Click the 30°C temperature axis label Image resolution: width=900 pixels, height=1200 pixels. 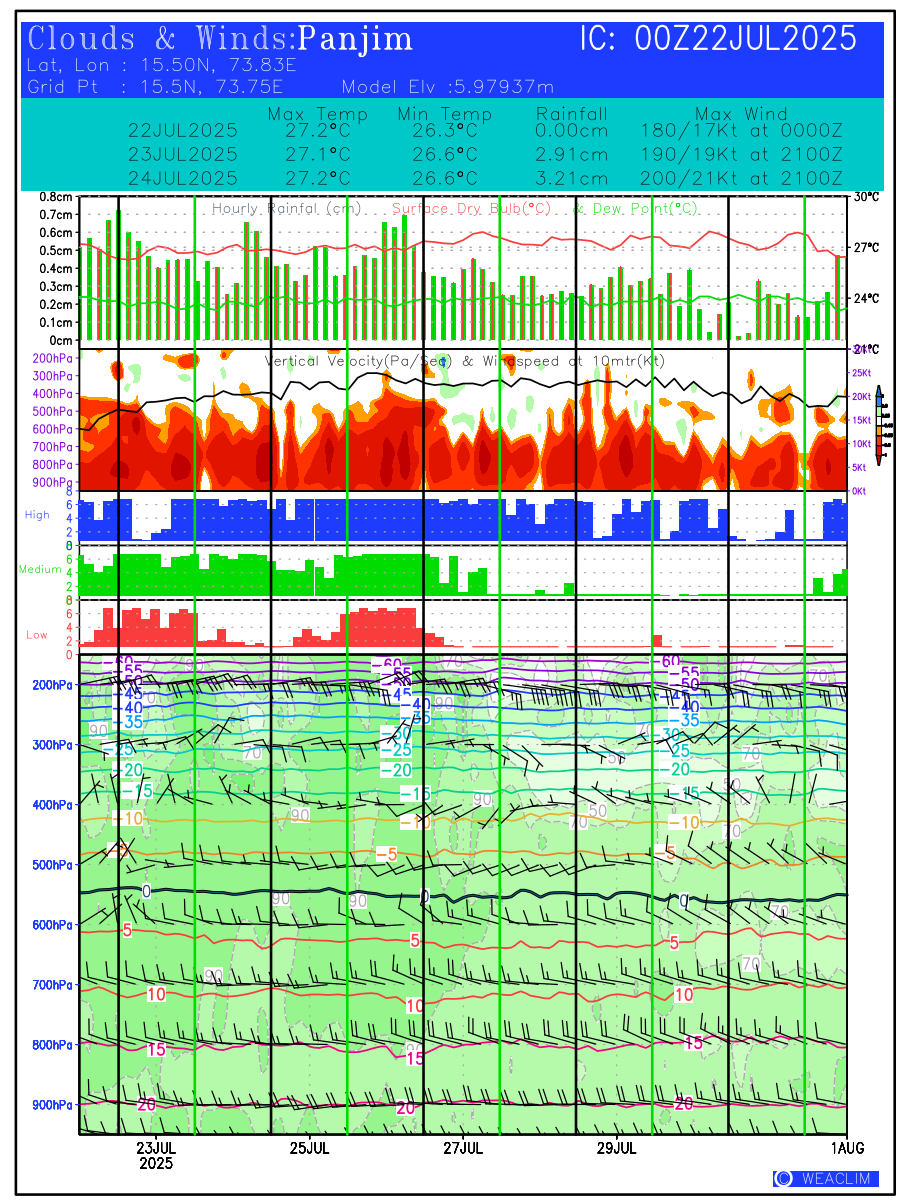(x=865, y=196)
